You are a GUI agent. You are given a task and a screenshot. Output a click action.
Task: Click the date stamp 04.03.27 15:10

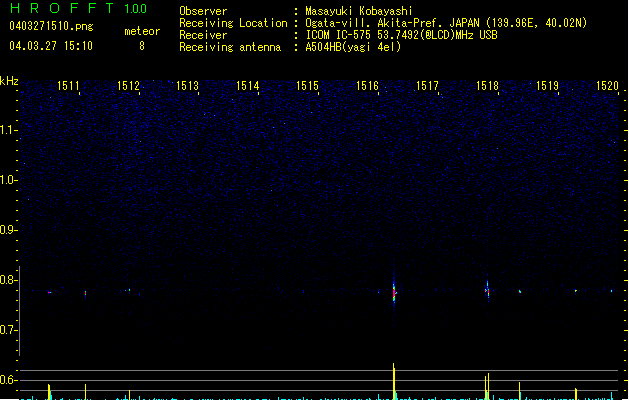(x=51, y=46)
